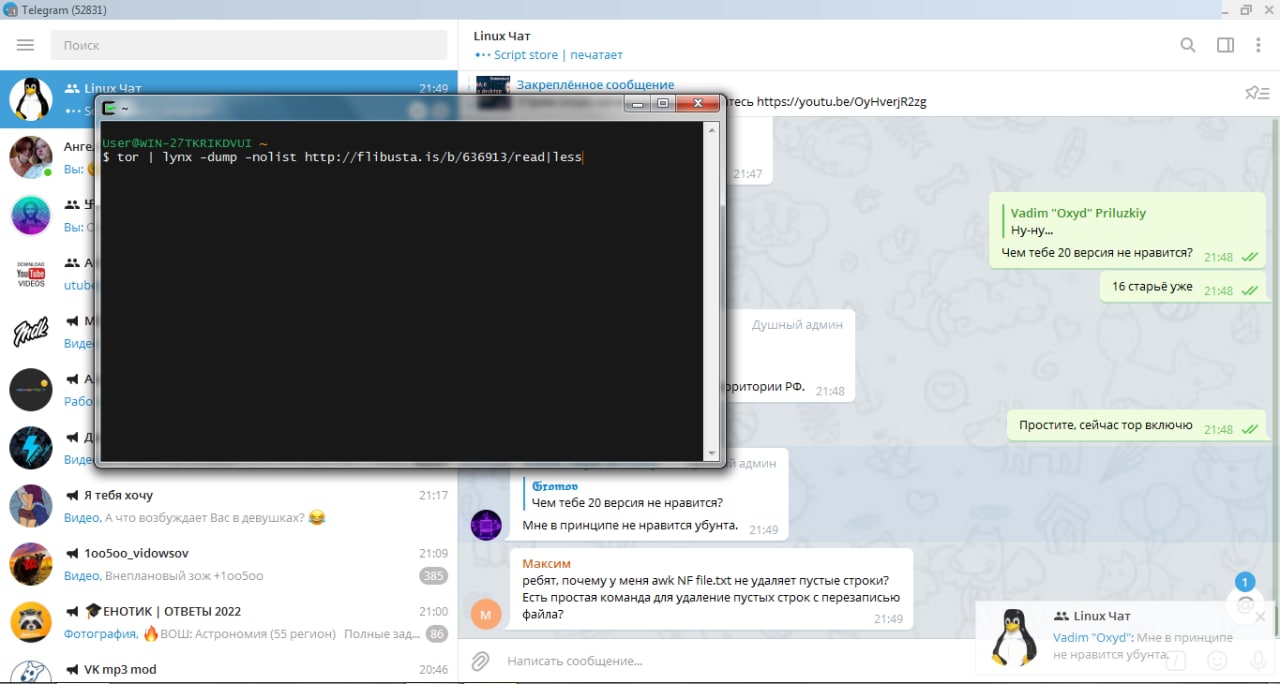Click the pinned message thumbnail image
Screen dimensions: 1280x684
493,93
